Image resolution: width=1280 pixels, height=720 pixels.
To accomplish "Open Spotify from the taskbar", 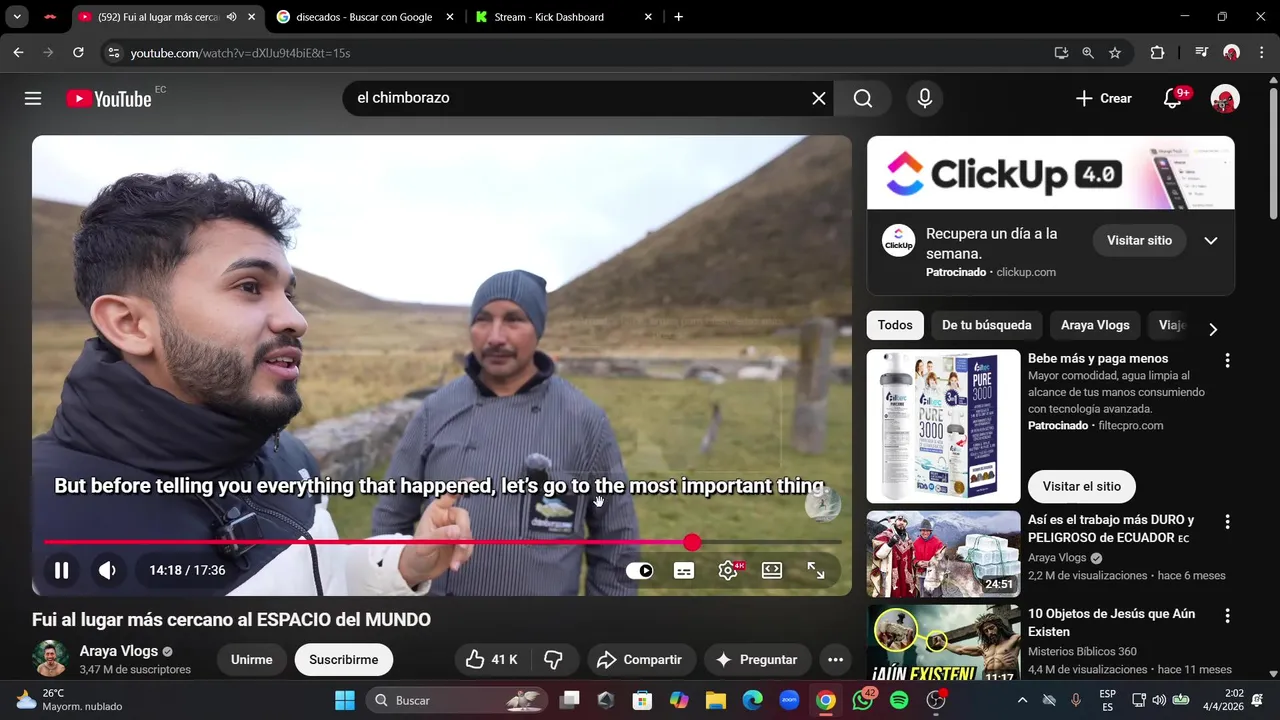I will pyautogui.click(x=899, y=700).
